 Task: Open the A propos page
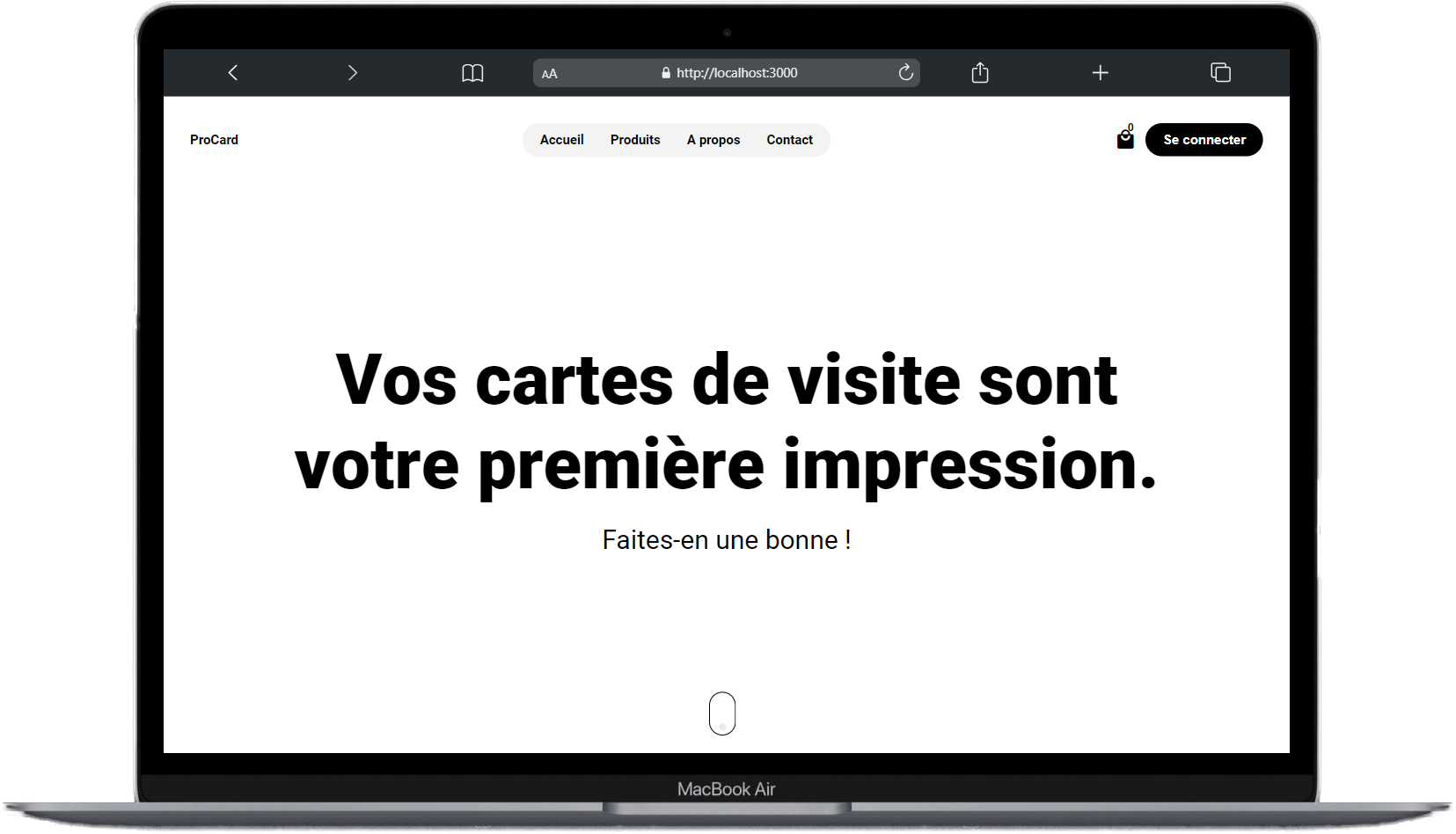[713, 140]
